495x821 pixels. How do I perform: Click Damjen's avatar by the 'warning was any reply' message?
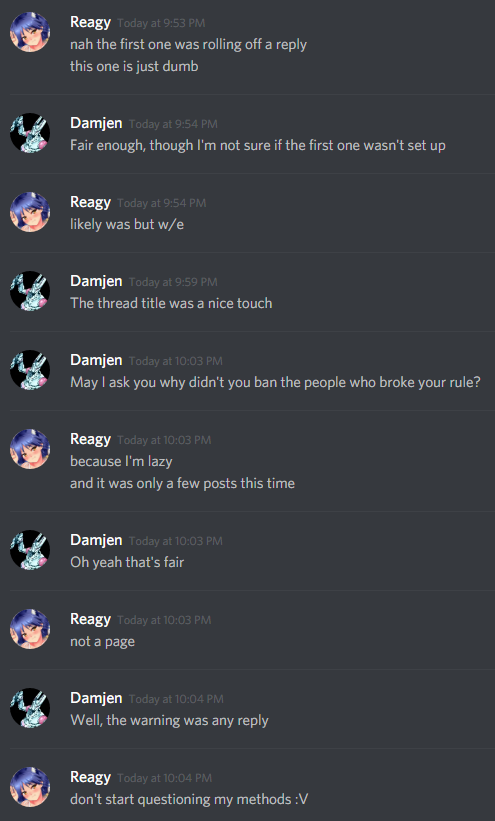pos(30,708)
